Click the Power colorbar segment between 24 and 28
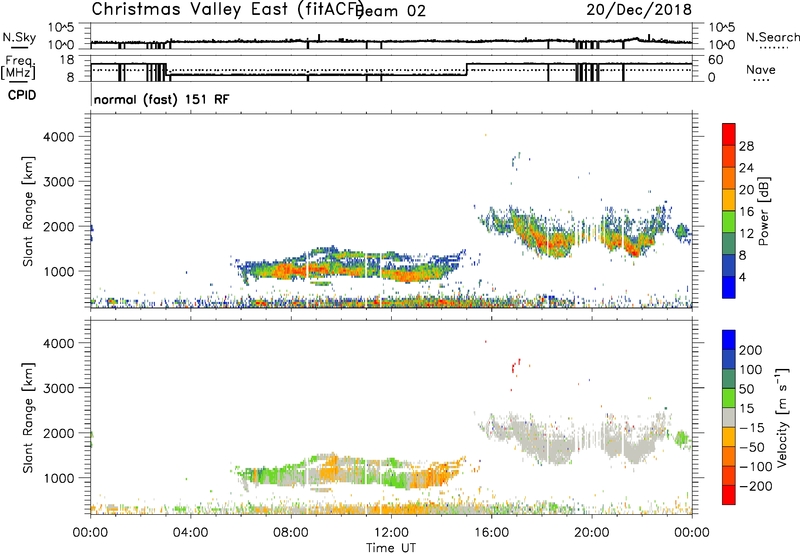Image resolution: width=800 pixels, height=554 pixels. tap(729, 156)
